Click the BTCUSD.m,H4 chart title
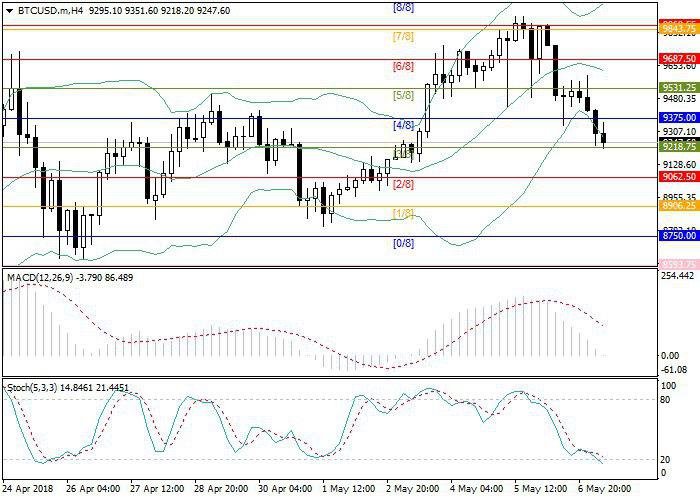The image size is (700, 500). [x=43, y=8]
